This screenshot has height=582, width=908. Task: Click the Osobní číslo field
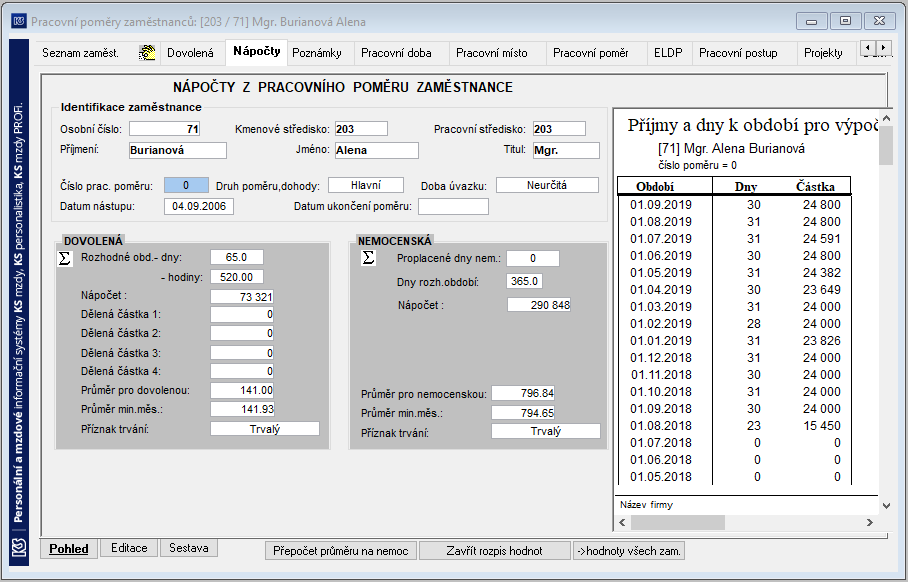tap(164, 129)
